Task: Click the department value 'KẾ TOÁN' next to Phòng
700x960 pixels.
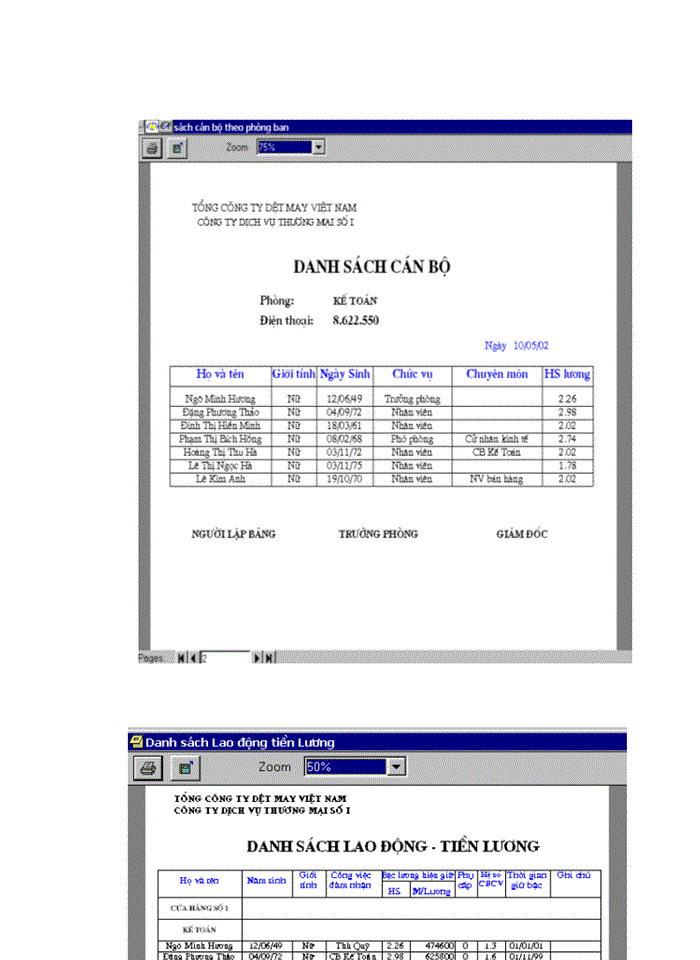Action: 355,301
